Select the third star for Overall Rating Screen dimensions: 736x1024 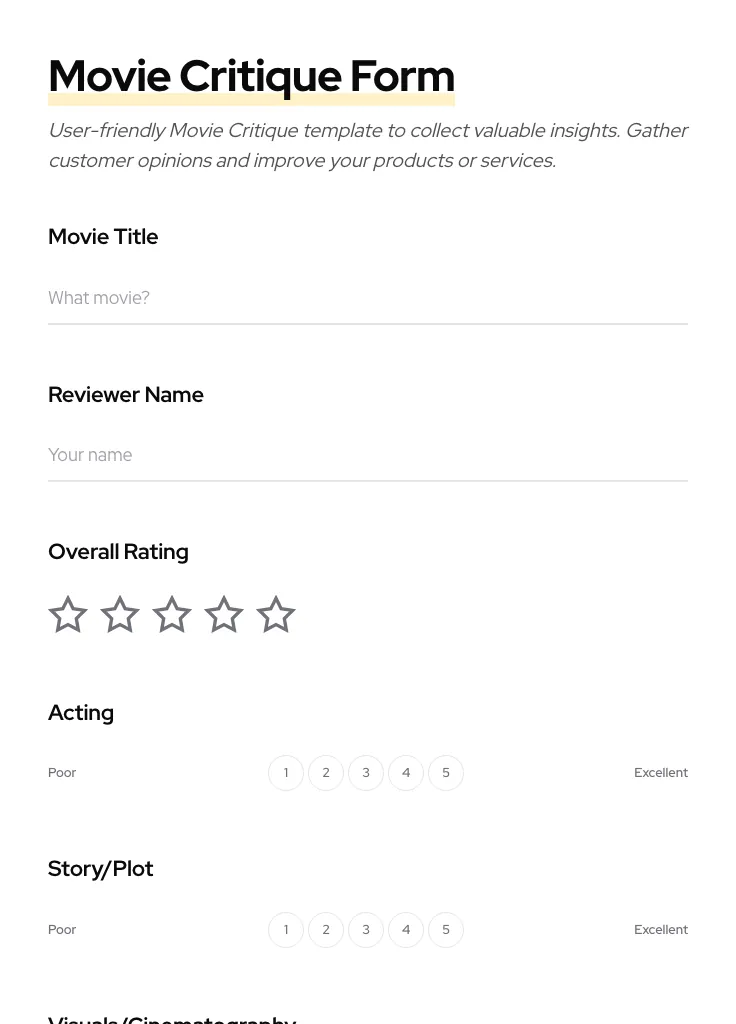point(171,614)
